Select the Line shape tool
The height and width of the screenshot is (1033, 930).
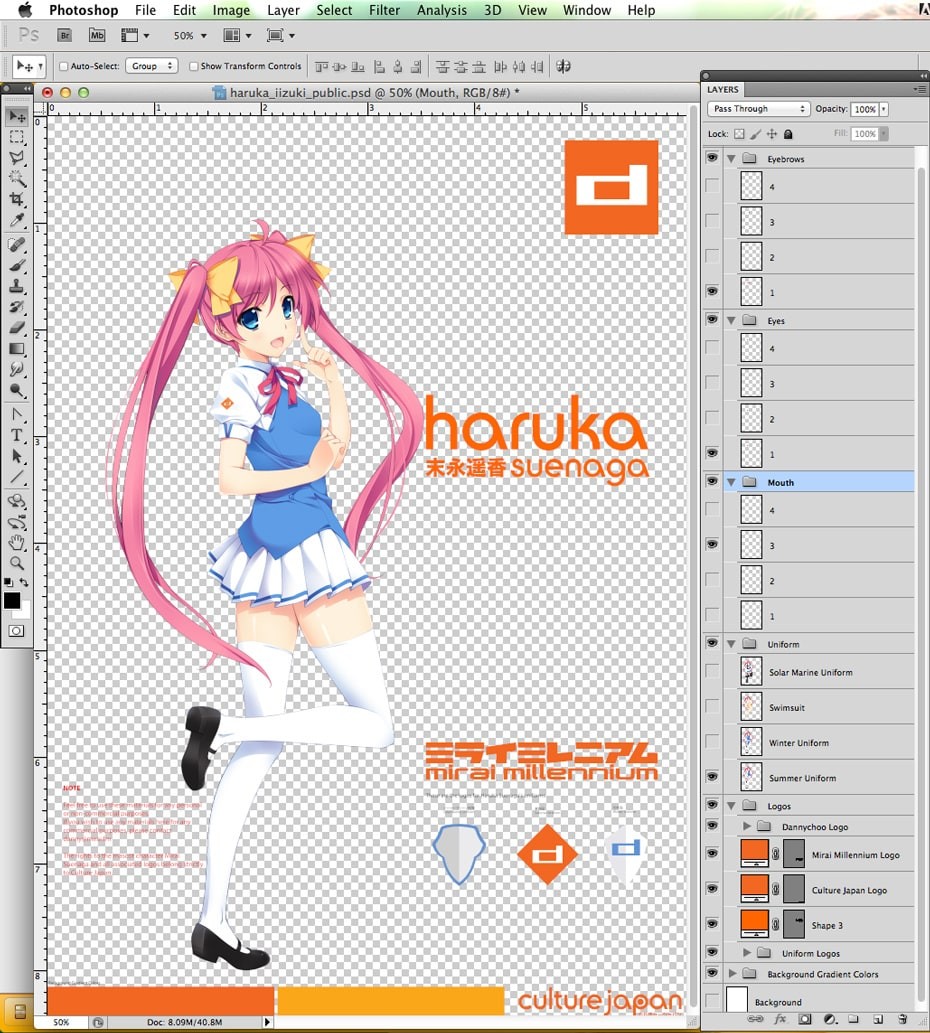[x=17, y=477]
